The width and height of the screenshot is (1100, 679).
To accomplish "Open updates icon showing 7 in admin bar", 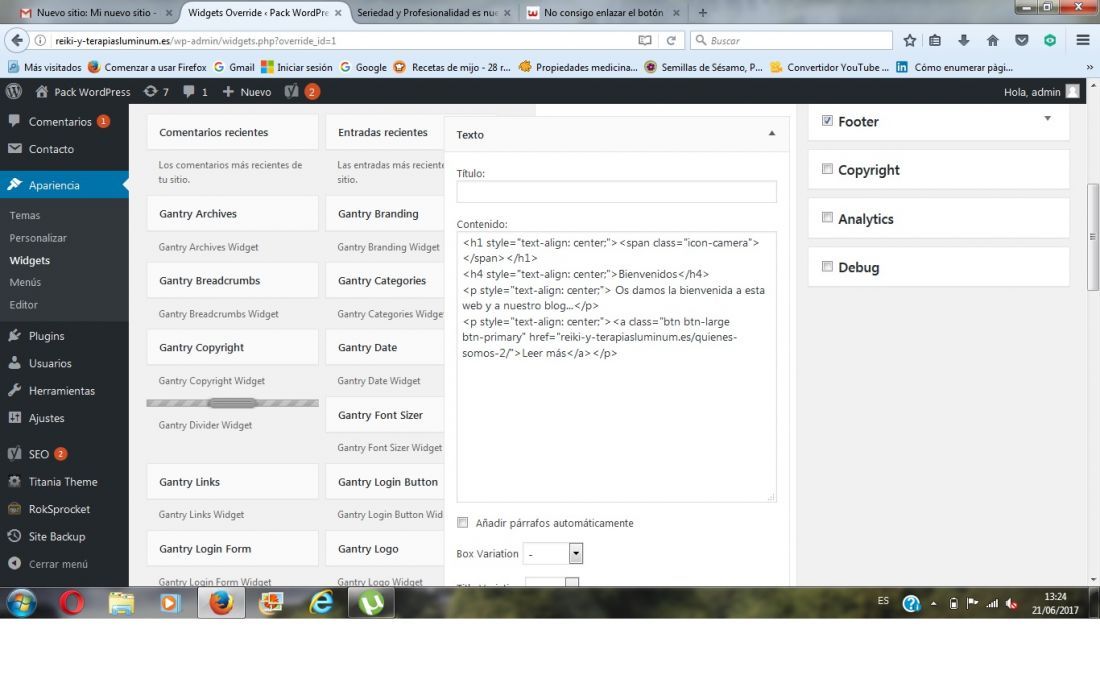I will tap(156, 92).
